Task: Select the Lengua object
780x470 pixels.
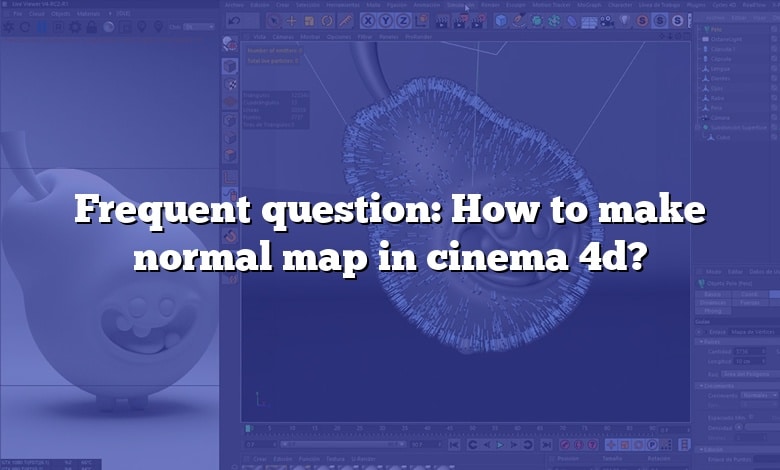Action: click(720, 69)
